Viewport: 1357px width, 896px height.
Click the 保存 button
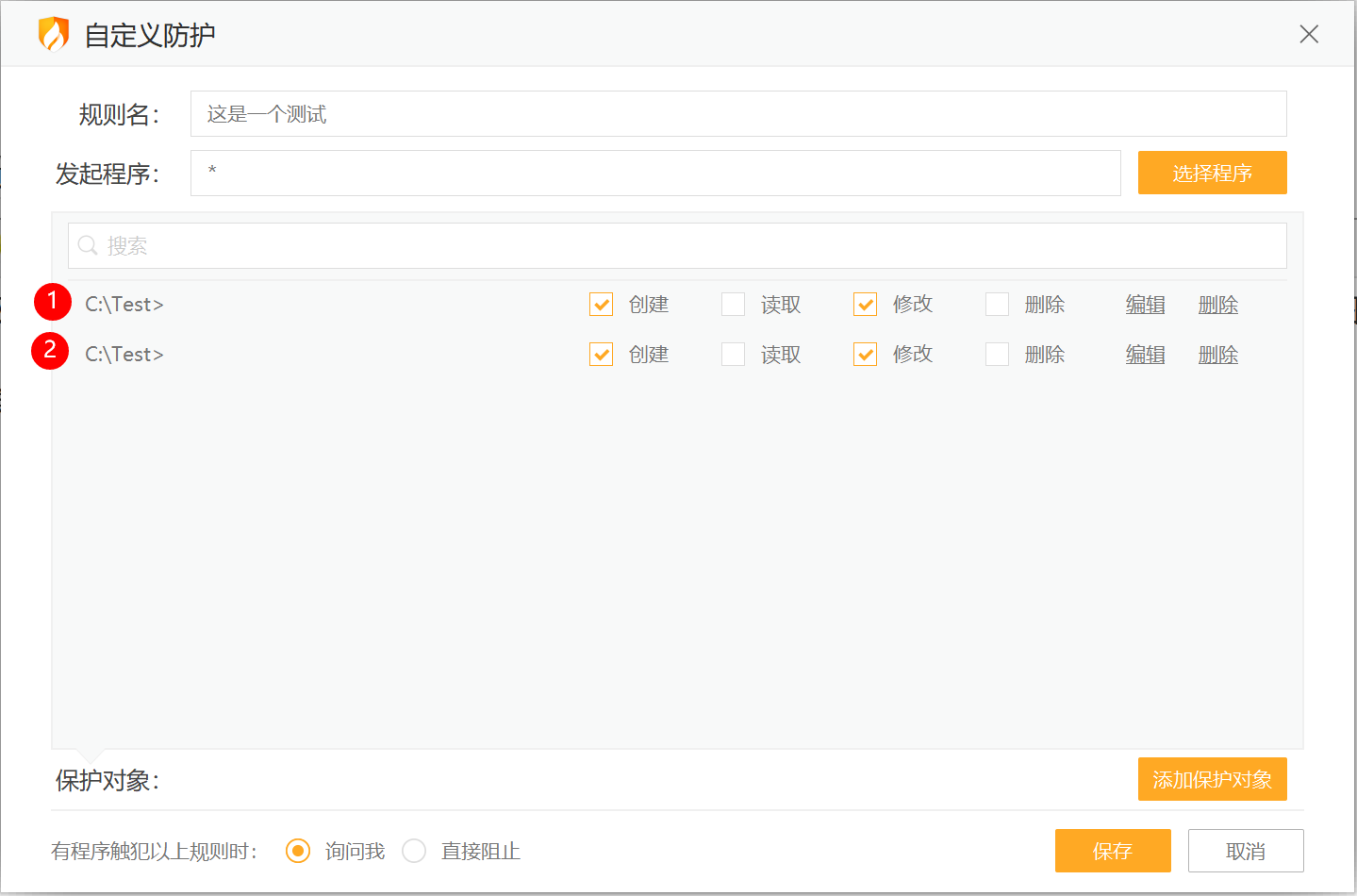click(x=1113, y=850)
